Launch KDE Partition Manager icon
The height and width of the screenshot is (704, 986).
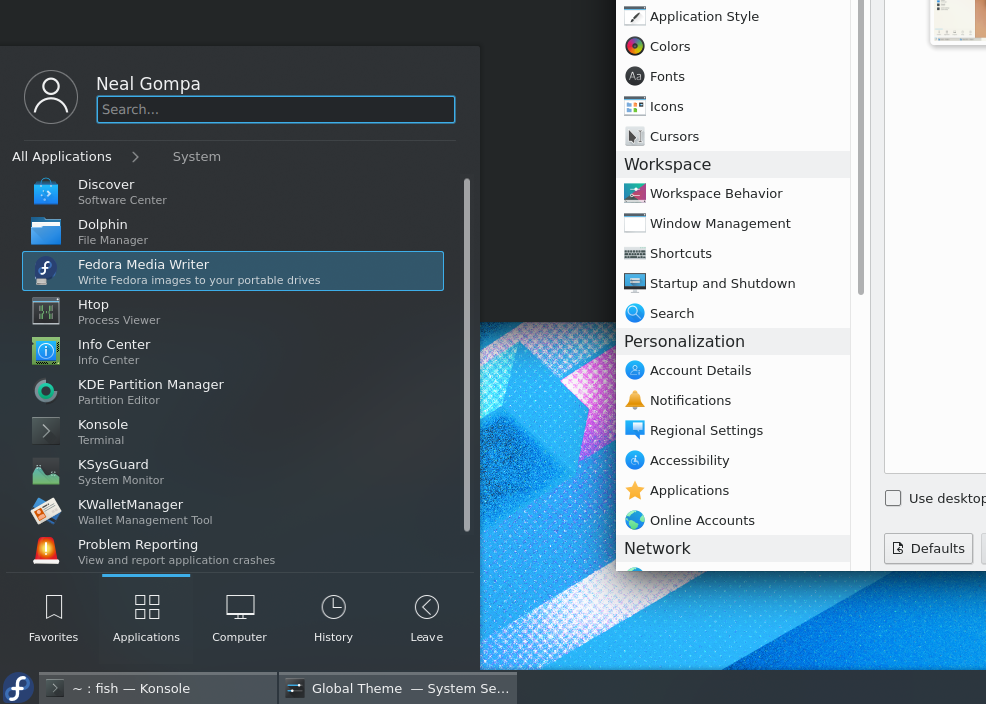pos(46,392)
